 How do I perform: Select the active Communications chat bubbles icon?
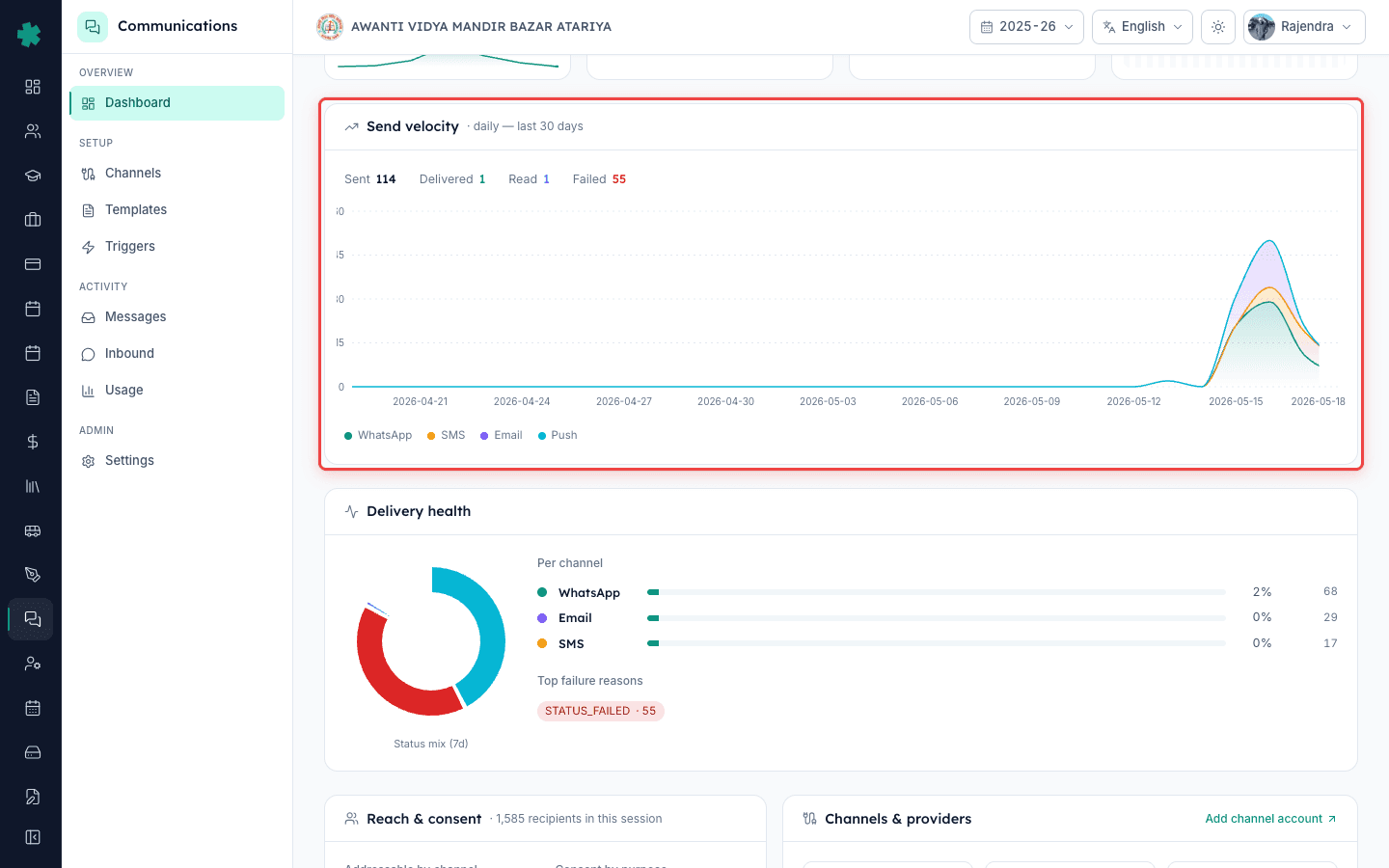(32, 619)
